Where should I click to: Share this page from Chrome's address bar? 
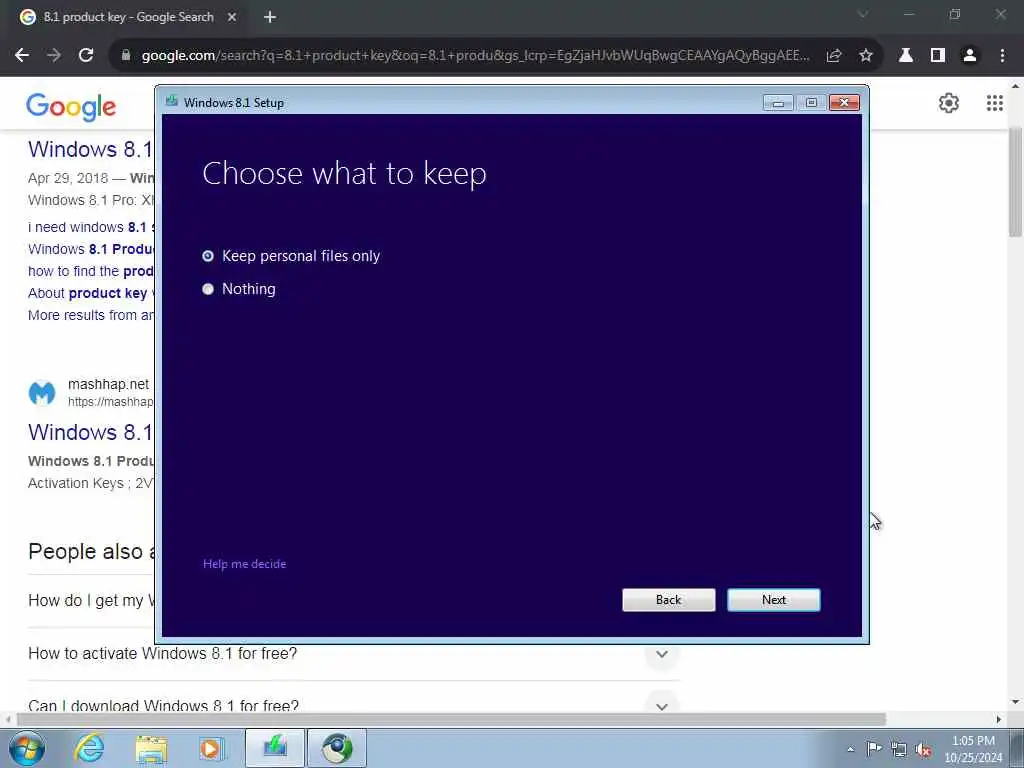click(x=833, y=56)
